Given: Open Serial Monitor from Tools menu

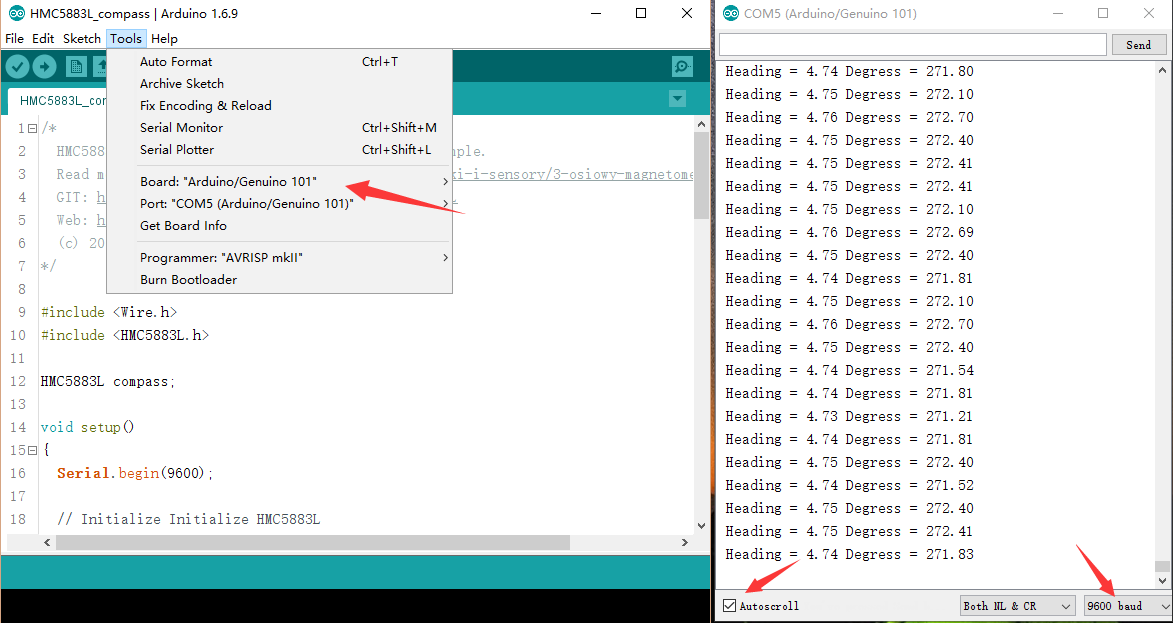Looking at the screenshot, I should pyautogui.click(x=280, y=128).
